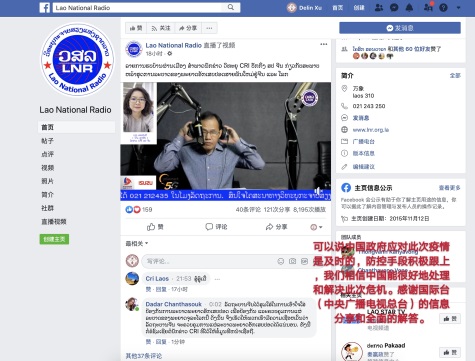Screen dimensions: 475x361
Task: Toggle like on LAO STAR TV page
Action: click(450, 319)
